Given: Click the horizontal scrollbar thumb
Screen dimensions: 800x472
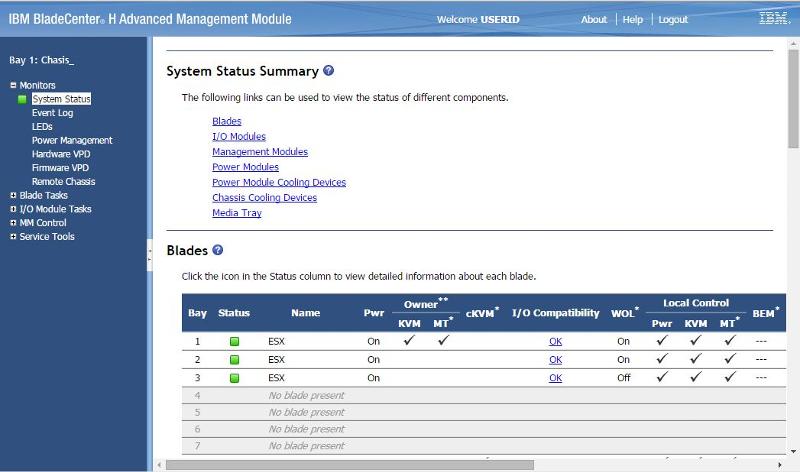Looking at the screenshot, I should [x=350, y=465].
